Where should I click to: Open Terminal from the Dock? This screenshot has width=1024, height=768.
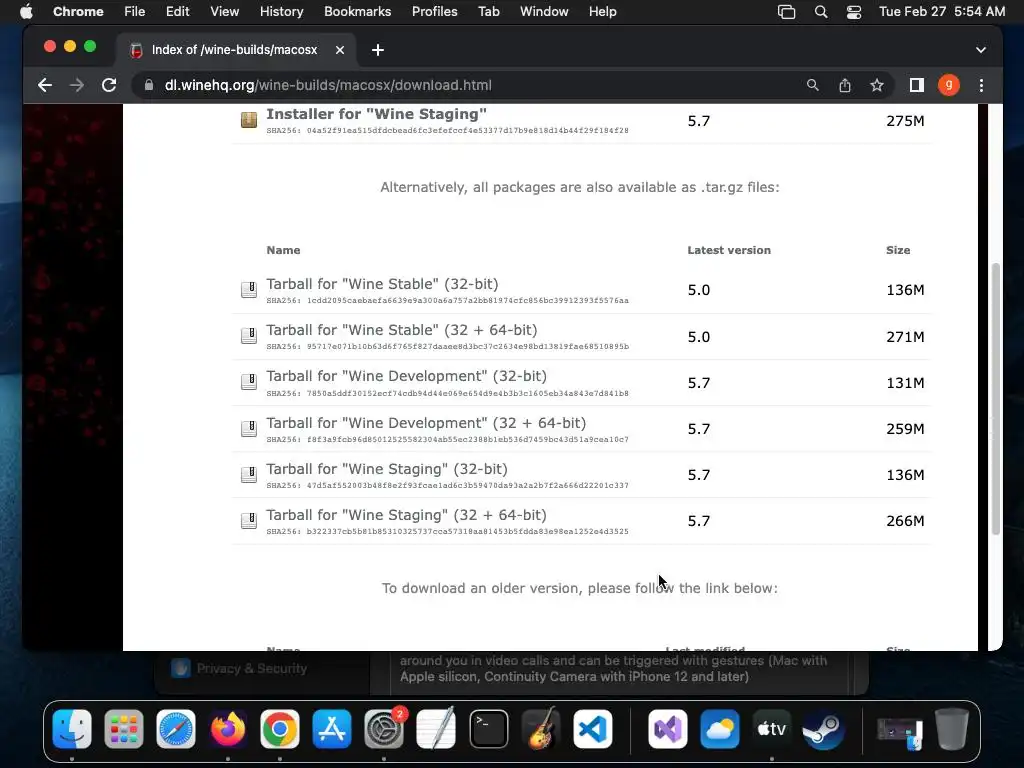488,729
